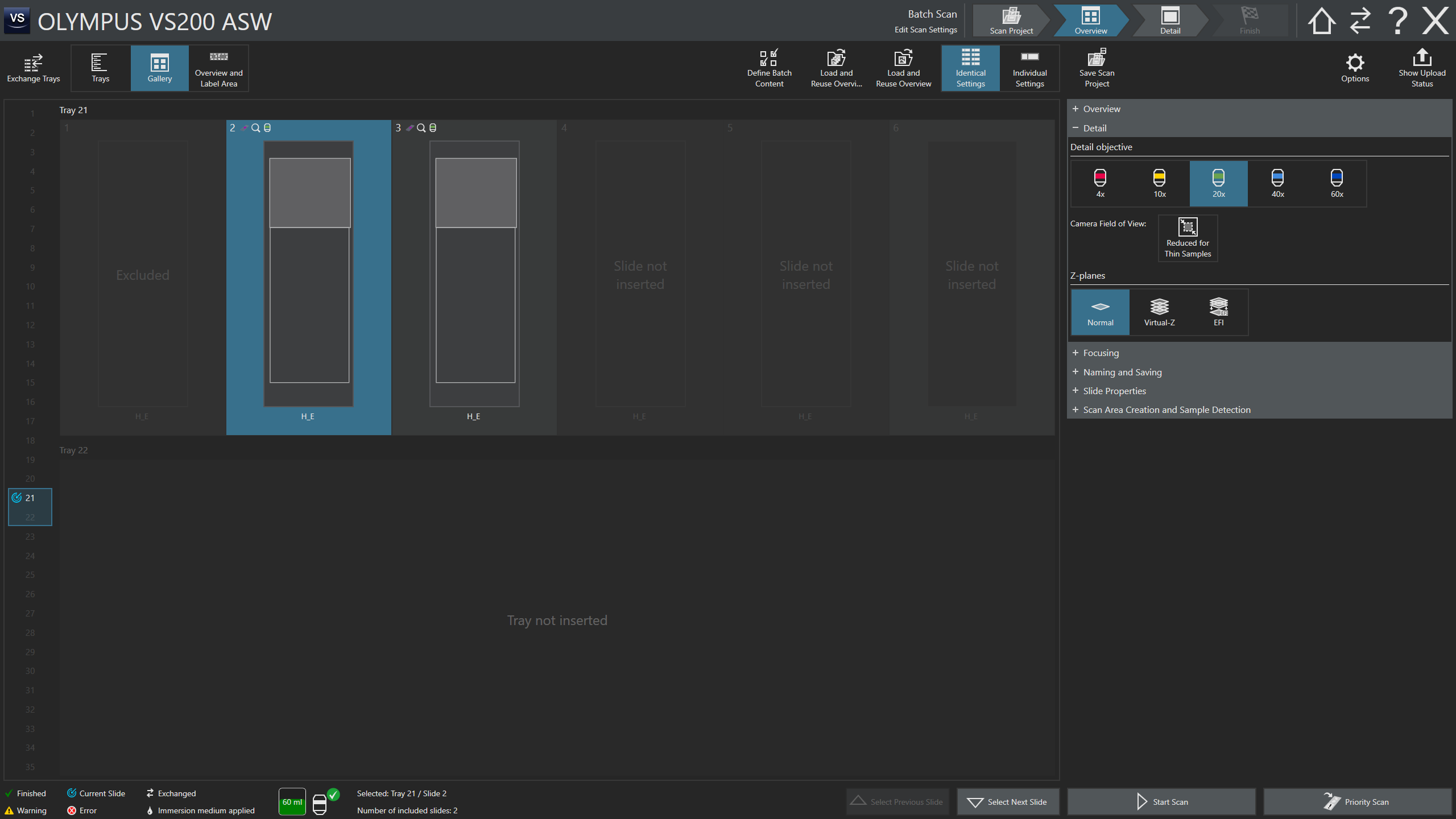Select the 40x detail objective

(x=1277, y=183)
